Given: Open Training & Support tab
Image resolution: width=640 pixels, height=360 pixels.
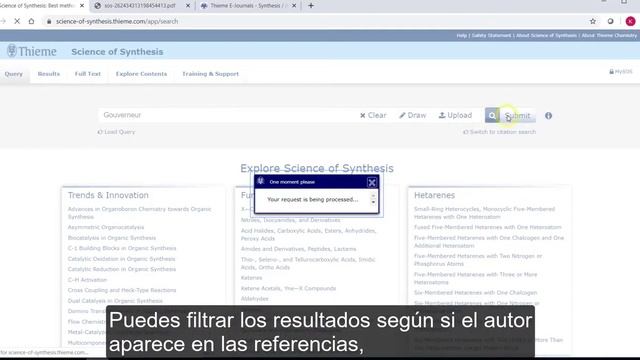Looking at the screenshot, I should (x=210, y=74).
